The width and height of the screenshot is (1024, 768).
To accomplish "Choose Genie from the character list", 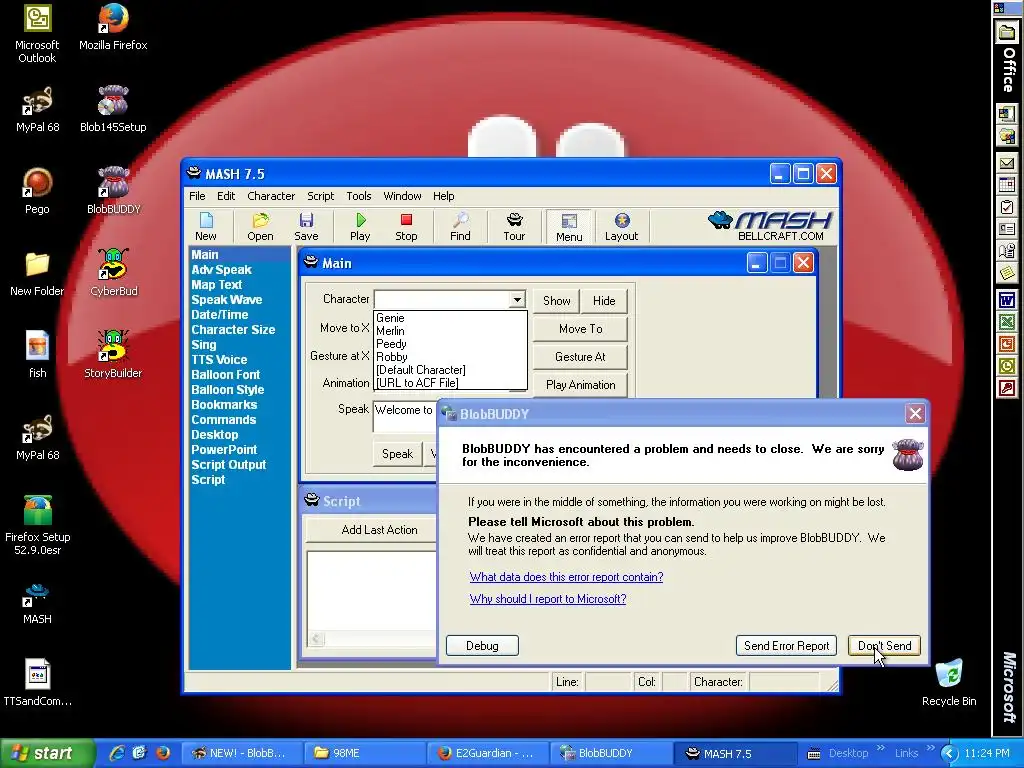I will pyautogui.click(x=450, y=318).
